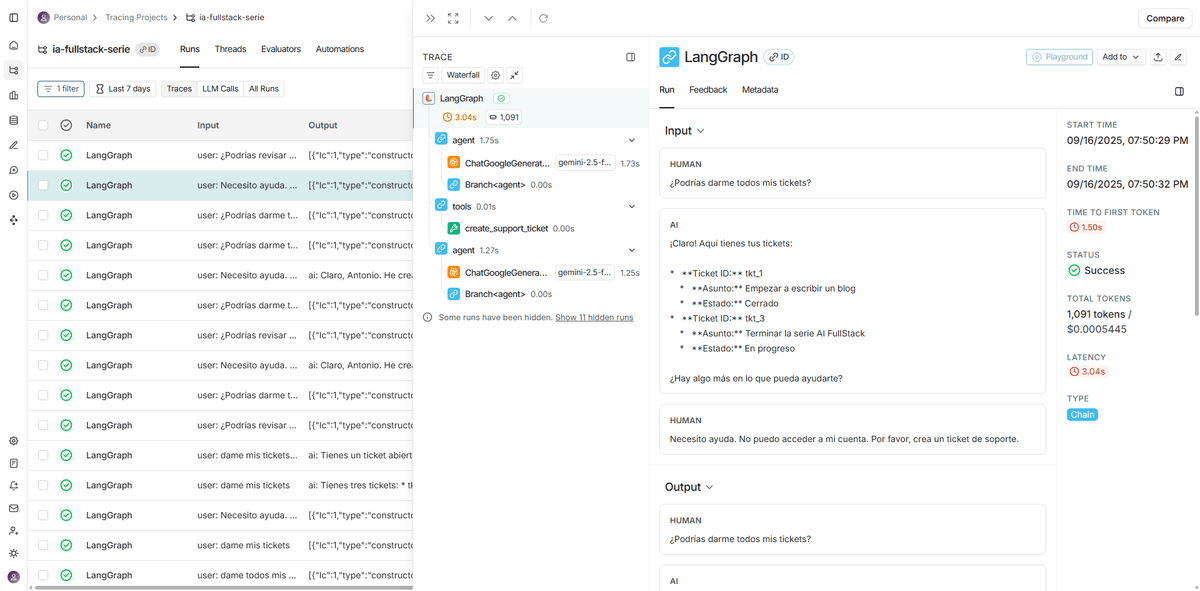Screen dimensions: 1200x591
Task: Collapse the first agent node in trace
Action: tap(631, 140)
